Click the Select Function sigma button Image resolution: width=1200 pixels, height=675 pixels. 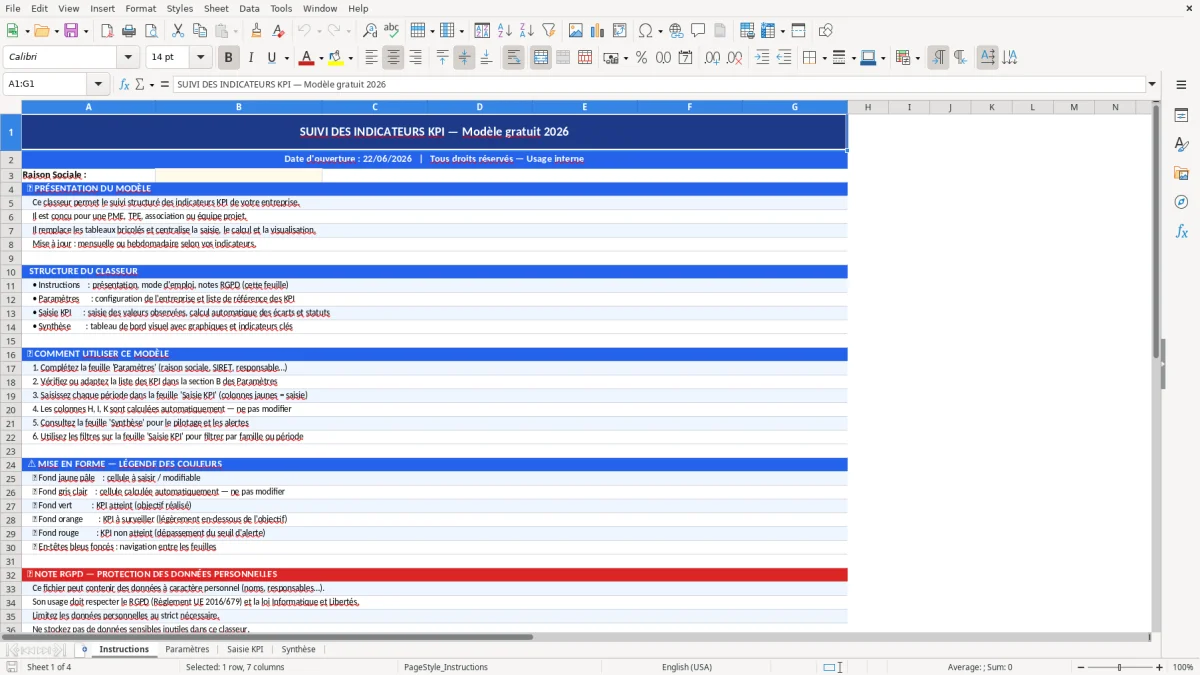(x=140, y=84)
